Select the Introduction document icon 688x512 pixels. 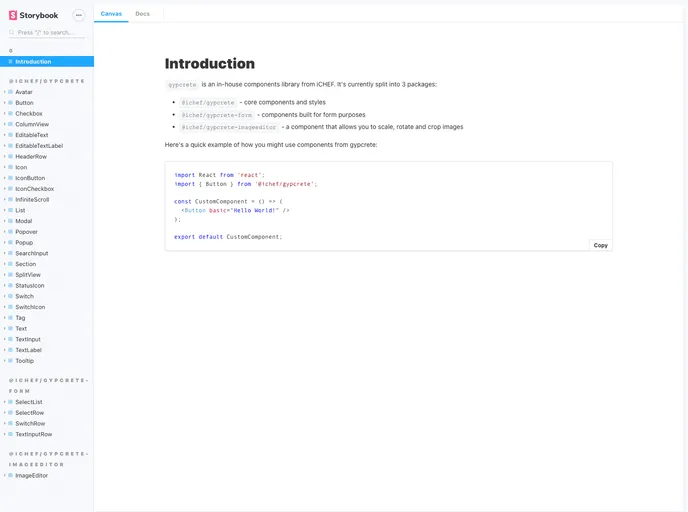[x=11, y=62]
